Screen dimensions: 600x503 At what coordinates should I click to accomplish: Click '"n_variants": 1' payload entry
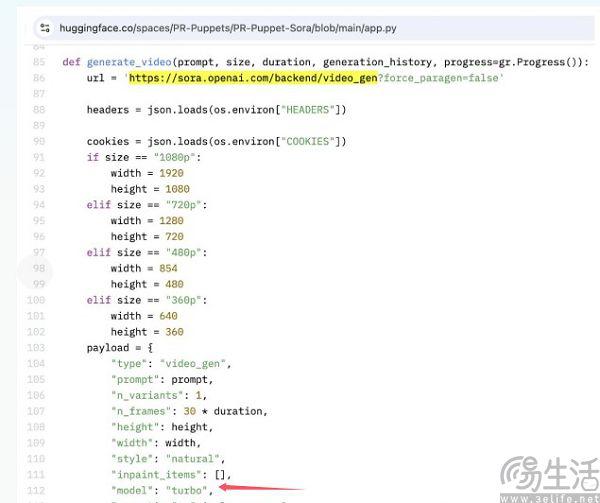[159, 395]
